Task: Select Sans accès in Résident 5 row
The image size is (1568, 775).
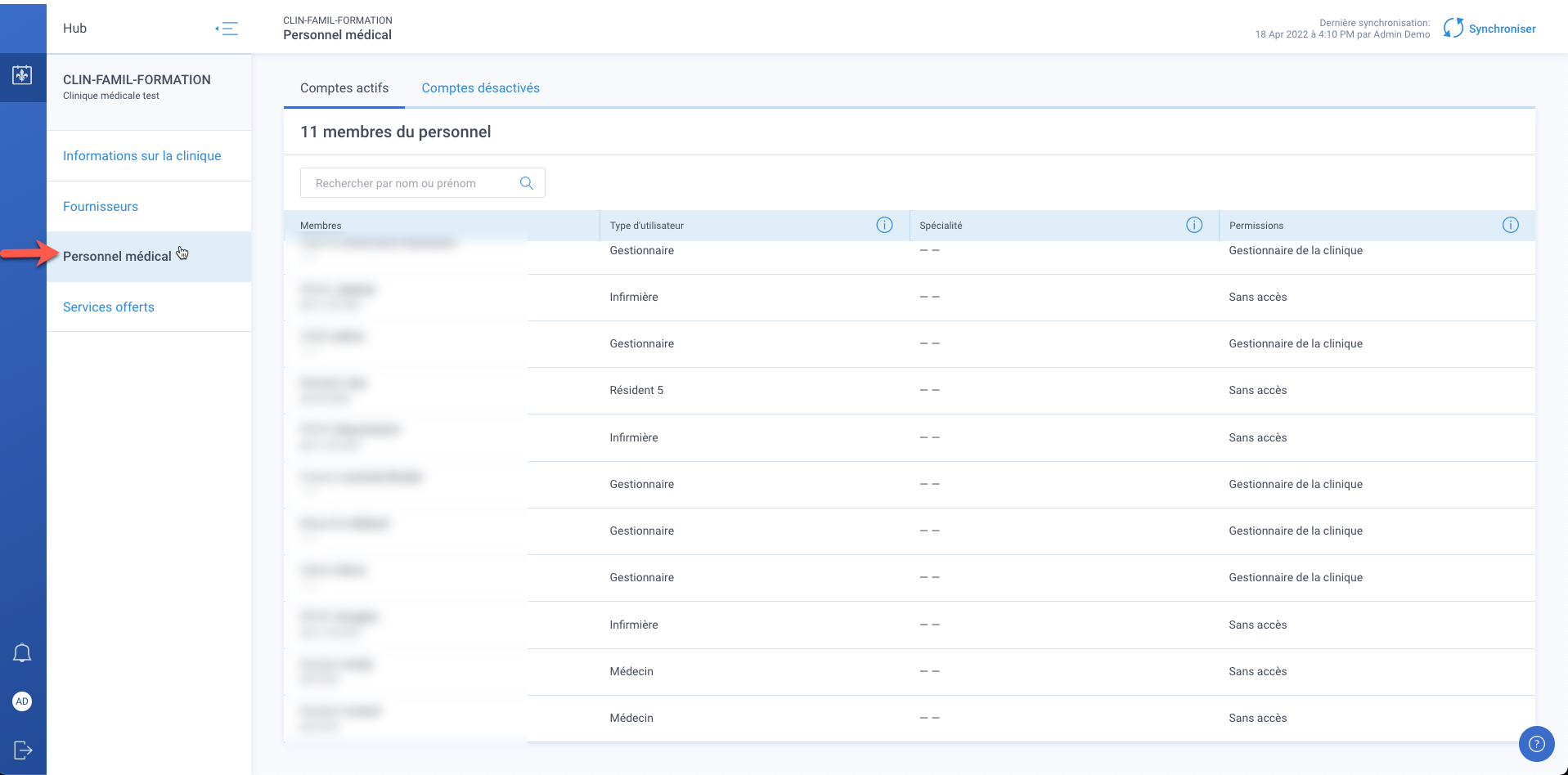Action: (1258, 391)
